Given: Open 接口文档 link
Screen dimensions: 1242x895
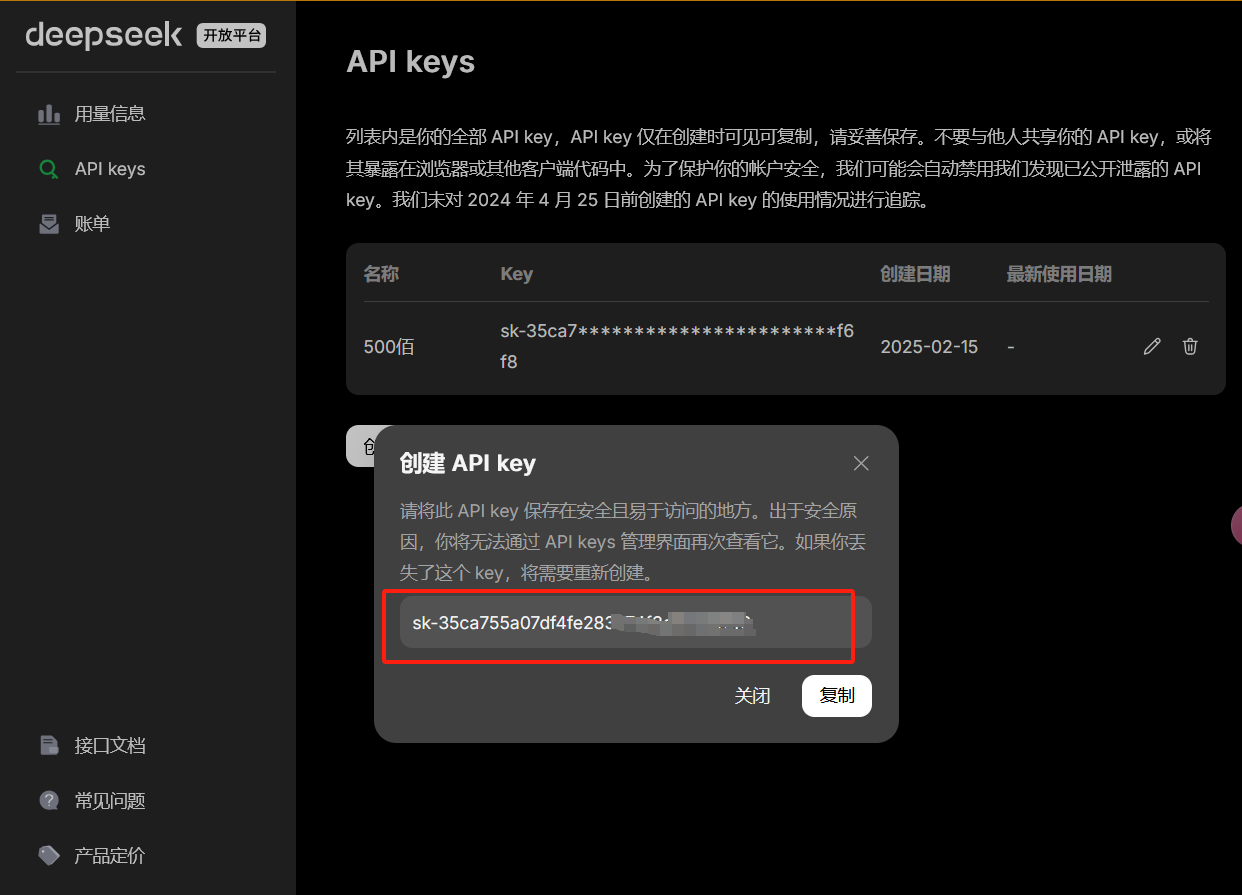Looking at the screenshot, I should 110,746.
